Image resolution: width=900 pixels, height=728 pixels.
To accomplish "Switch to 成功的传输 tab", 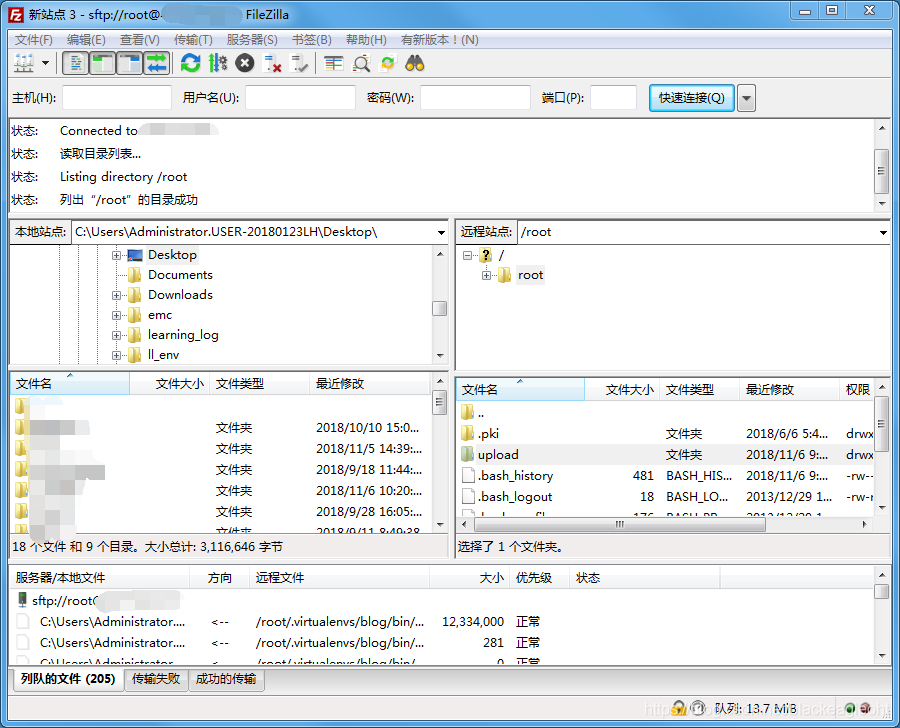I will (226, 679).
